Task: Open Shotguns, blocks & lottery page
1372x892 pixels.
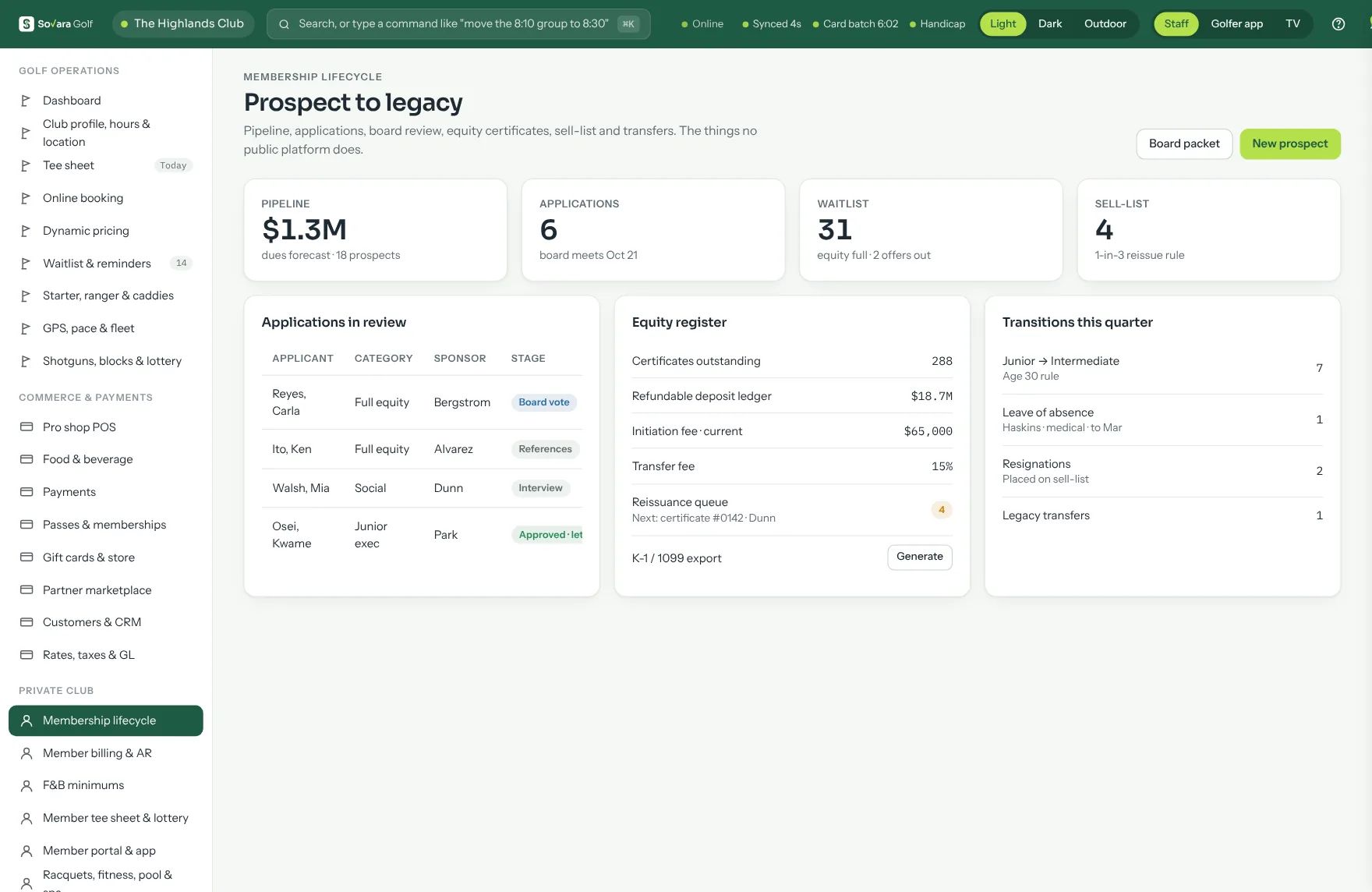Action: 106,361
